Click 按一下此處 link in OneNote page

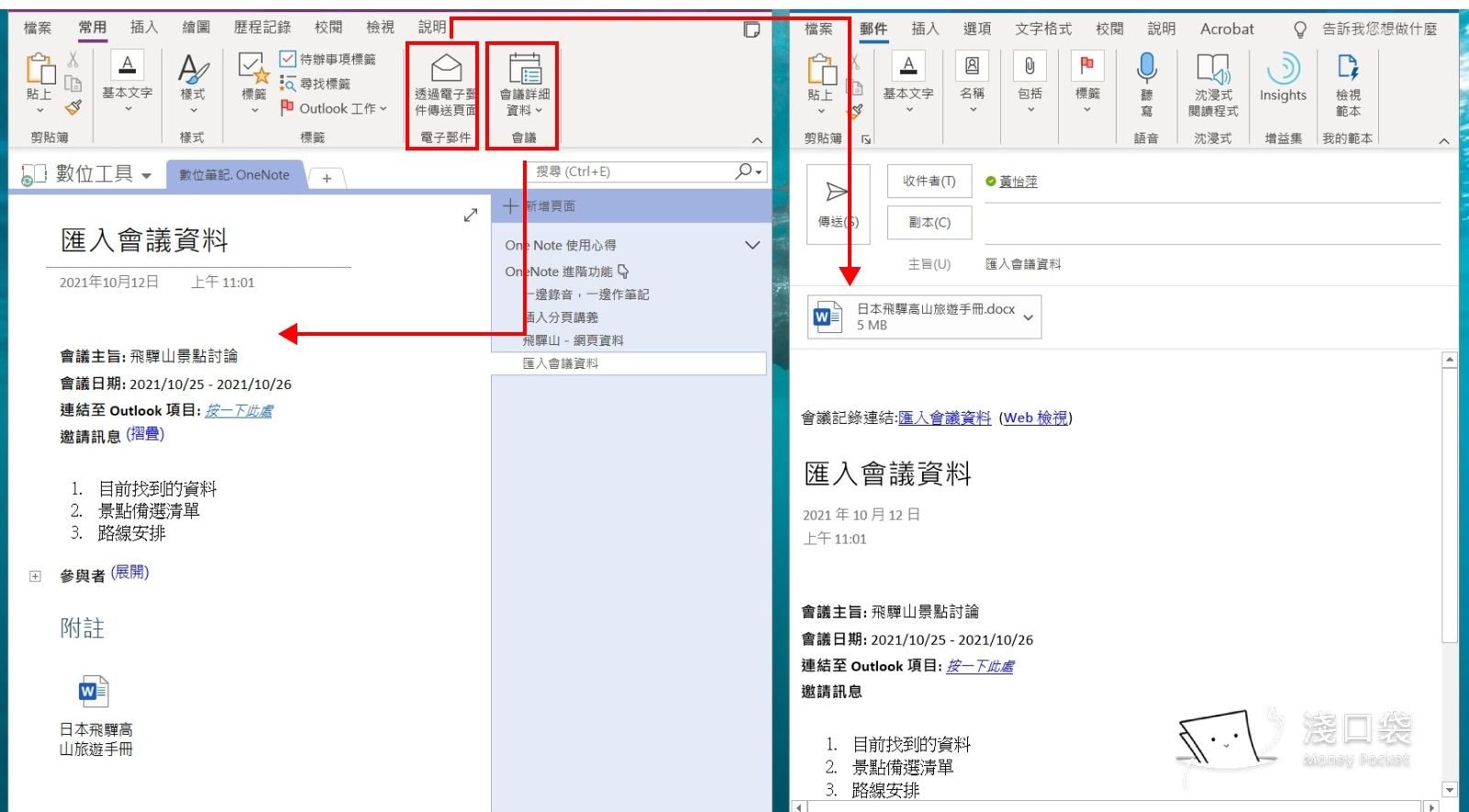click(239, 410)
